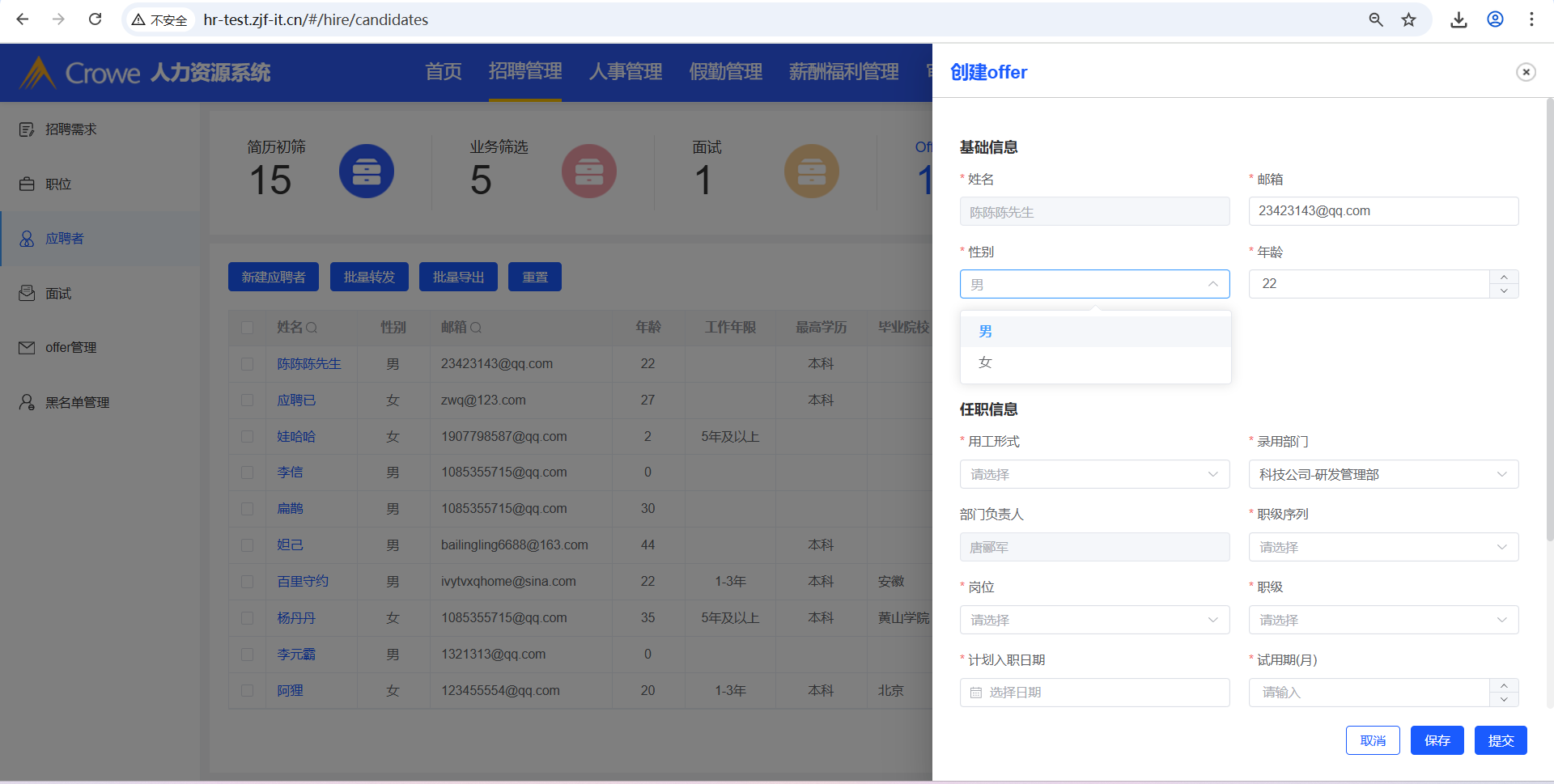Bookmark this page with the star icon

1409,19
